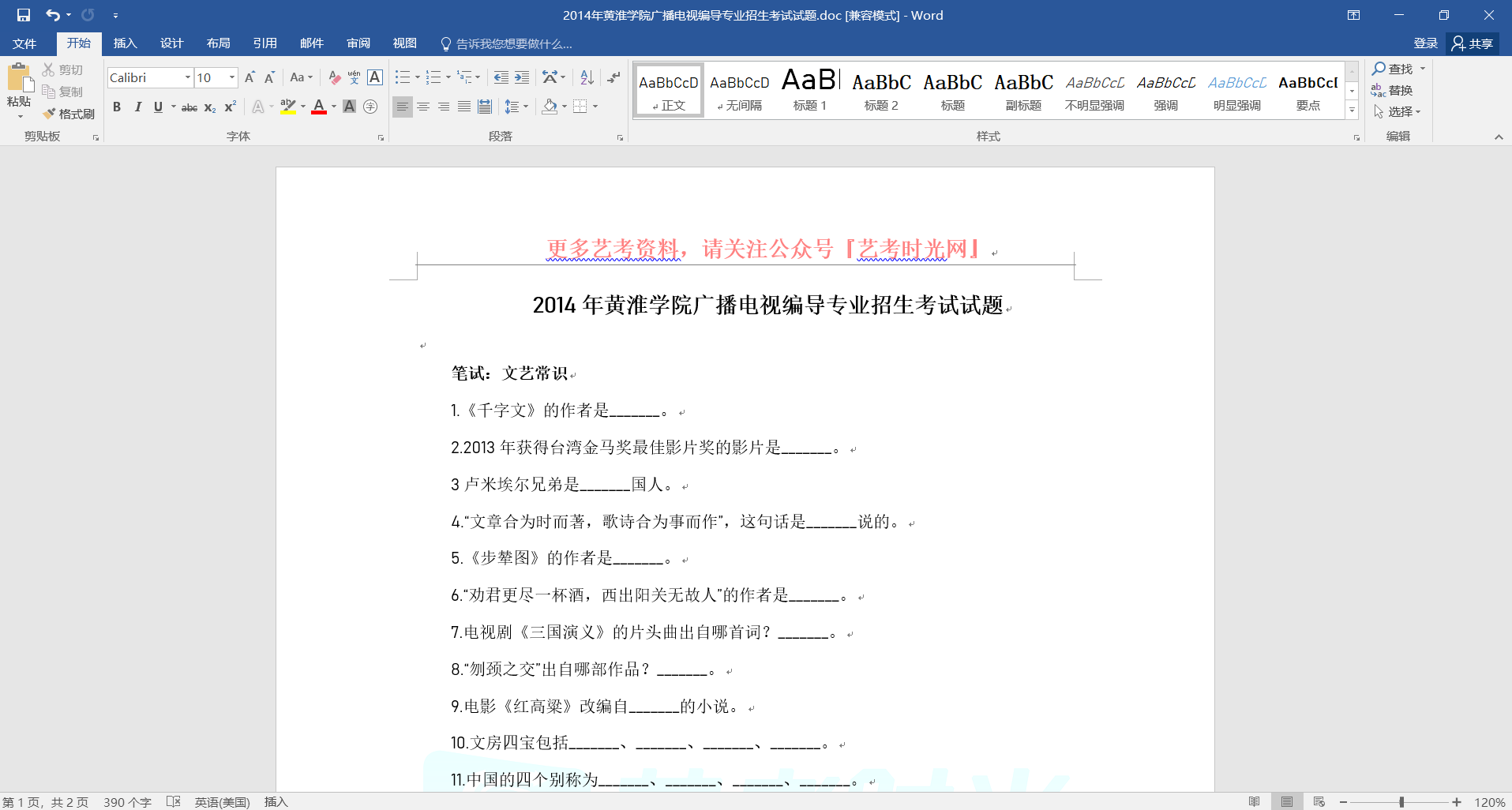The height and width of the screenshot is (810, 1512).
Task: Click the Save icon in title bar
Action: click(x=24, y=15)
